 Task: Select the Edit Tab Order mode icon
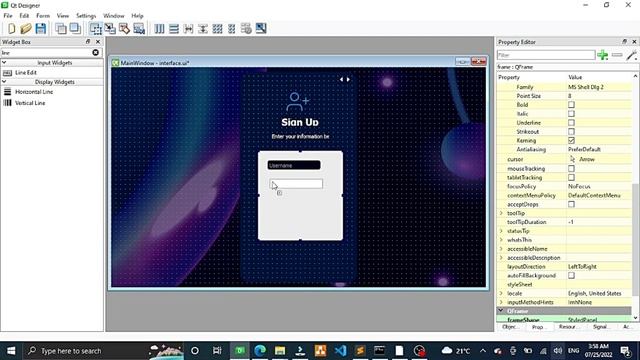pos(139,29)
